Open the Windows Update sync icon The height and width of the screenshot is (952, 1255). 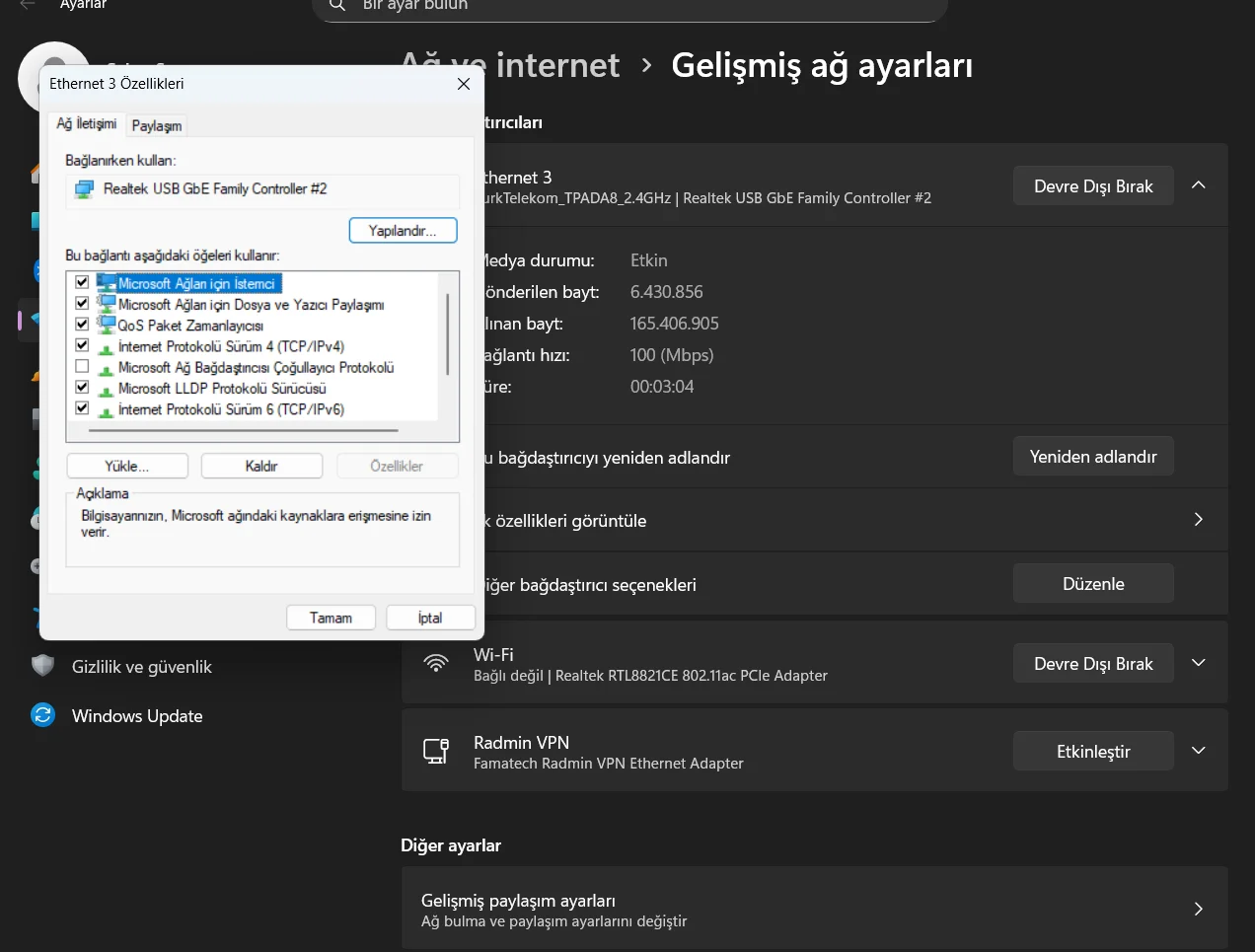point(42,715)
